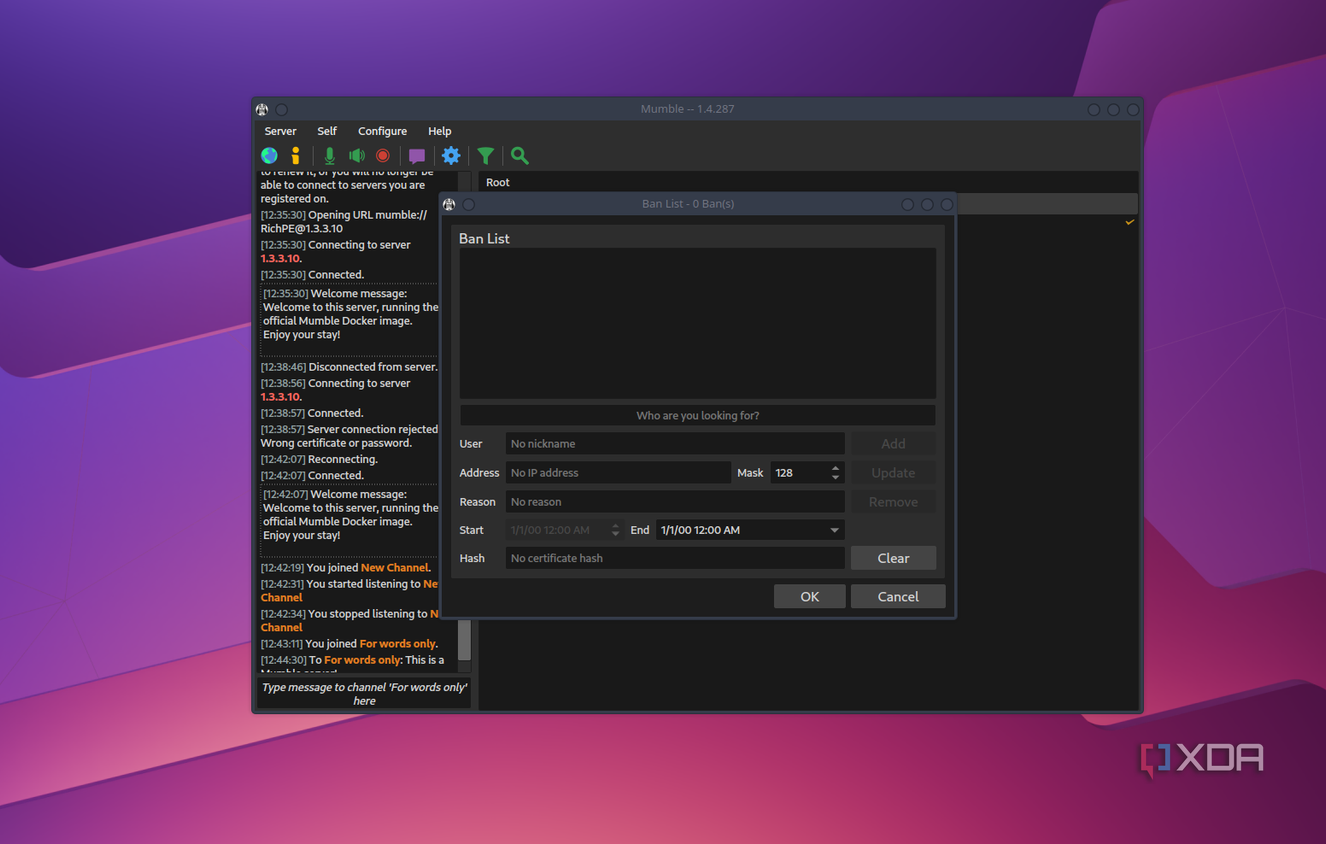
Task: Click 'New Channel' link in the 12:42:19 entry
Action: (394, 568)
